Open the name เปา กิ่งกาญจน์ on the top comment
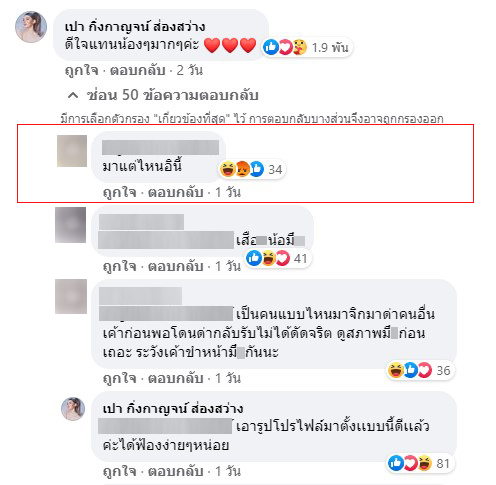The width and height of the screenshot is (496, 485). tap(135, 27)
